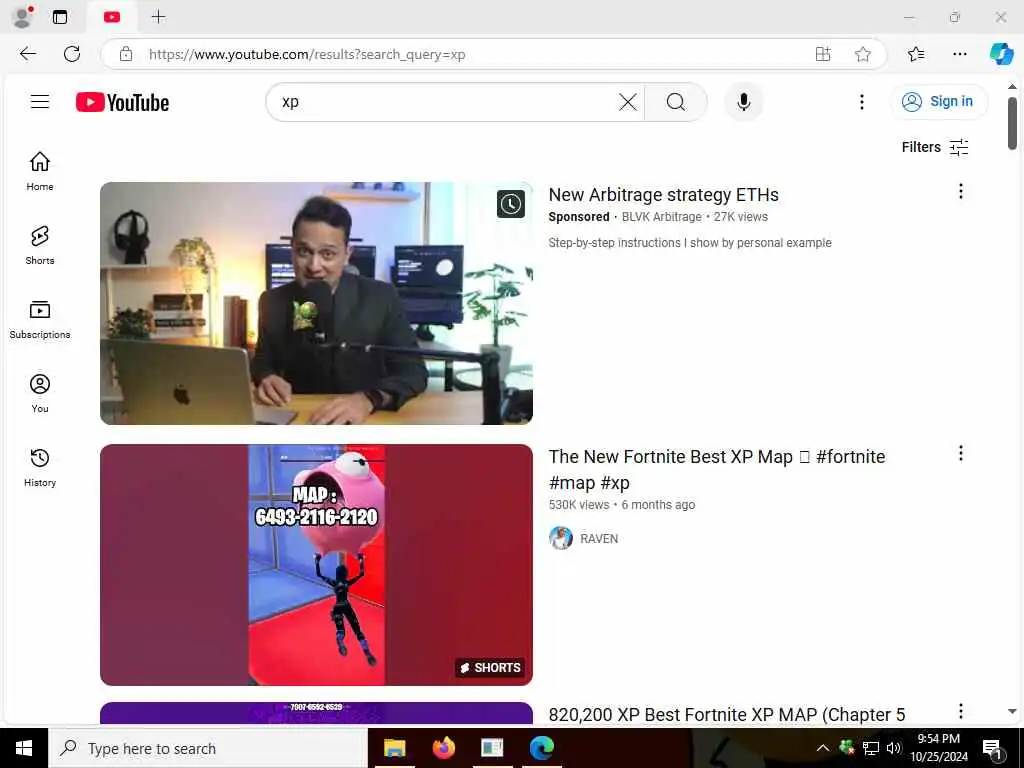Open Subscriptions in sidebar
This screenshot has height=768, width=1024.
pyautogui.click(x=40, y=319)
